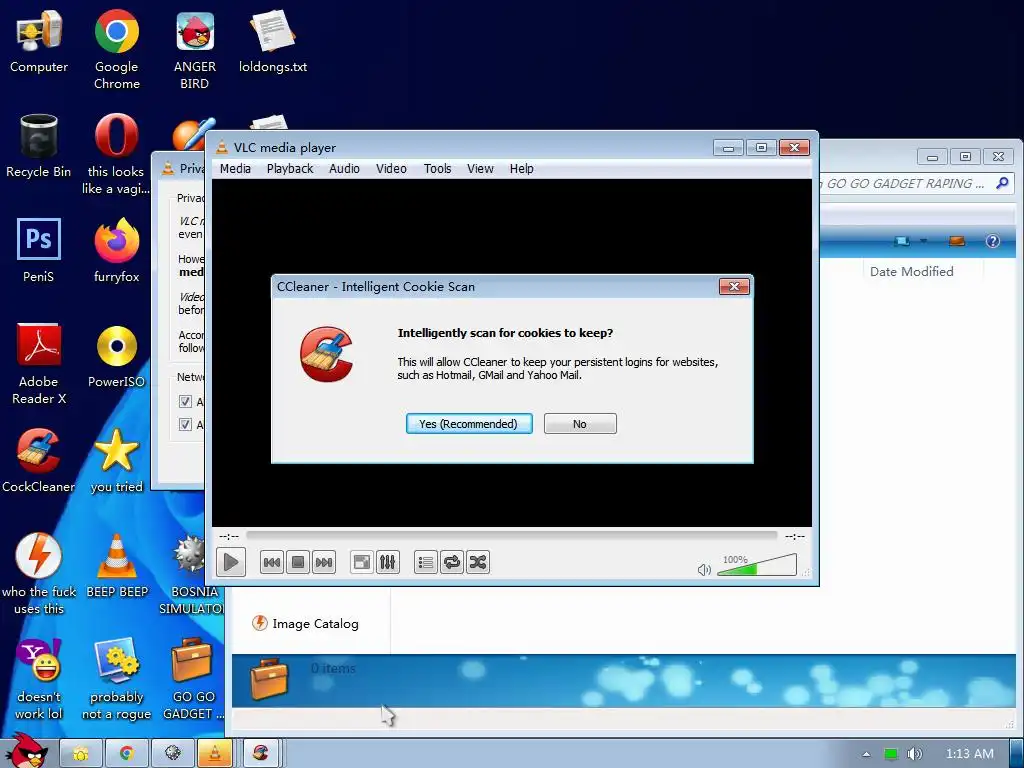
Task: Open the star icon labeled you tried
Action: click(116, 460)
